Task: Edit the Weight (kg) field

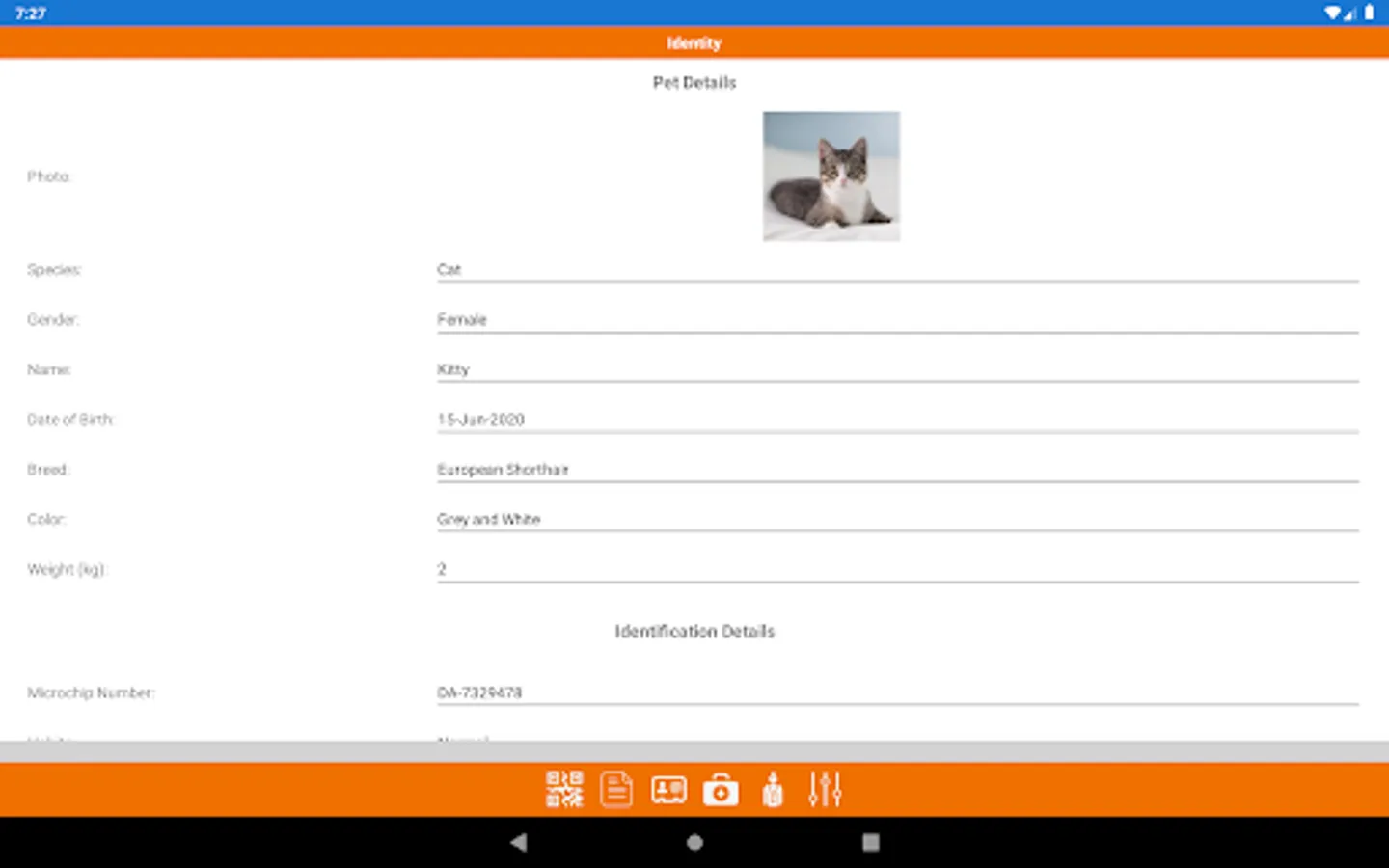Action: (898, 570)
